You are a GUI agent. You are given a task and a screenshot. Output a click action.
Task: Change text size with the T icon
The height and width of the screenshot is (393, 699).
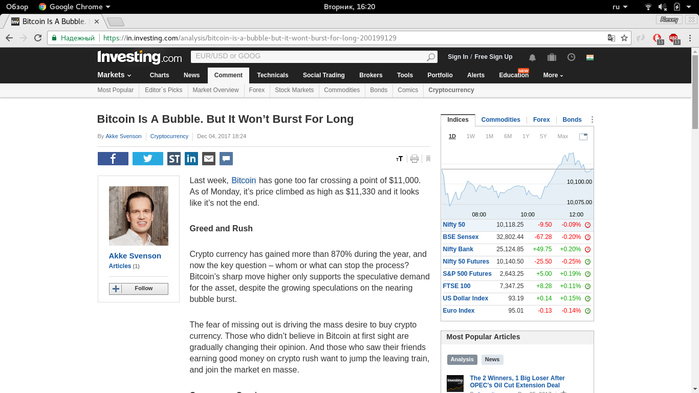pyautogui.click(x=399, y=159)
